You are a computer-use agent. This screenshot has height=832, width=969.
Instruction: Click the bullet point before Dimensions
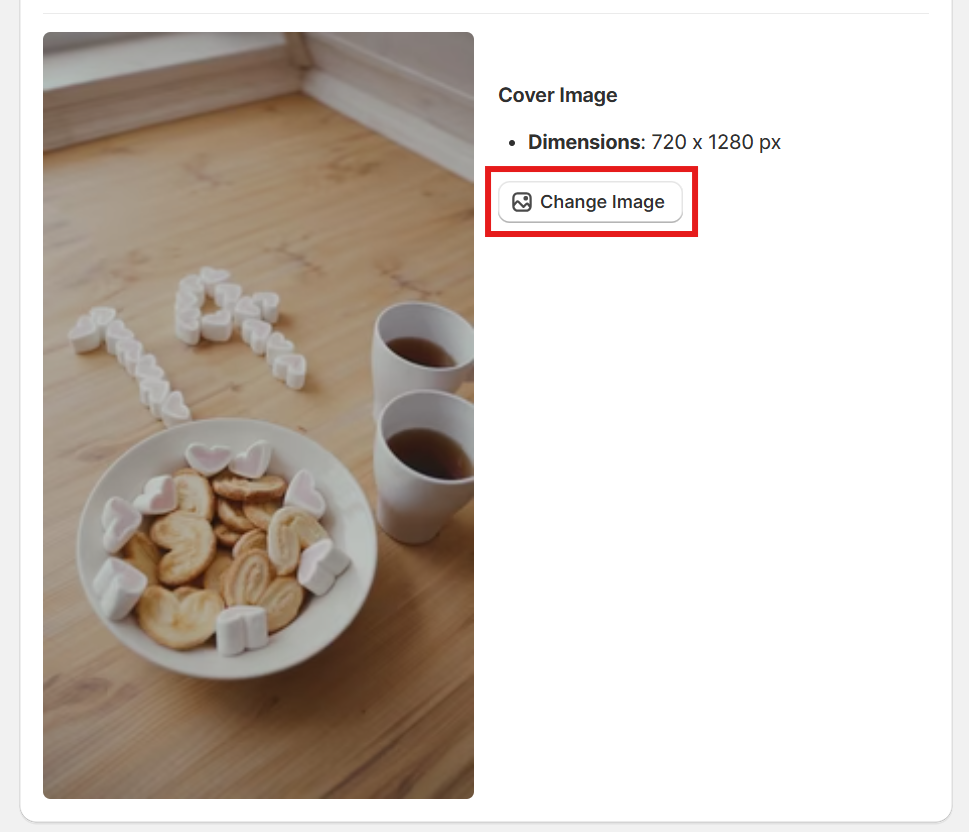click(x=512, y=143)
